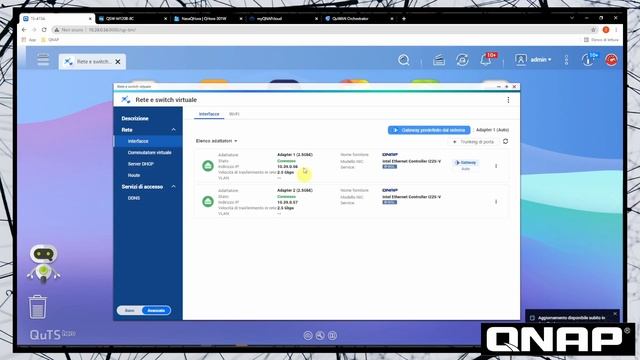Switch to the myQNAPcloud browser tab
This screenshot has width=640, height=360.
pyautogui.click(x=283, y=19)
